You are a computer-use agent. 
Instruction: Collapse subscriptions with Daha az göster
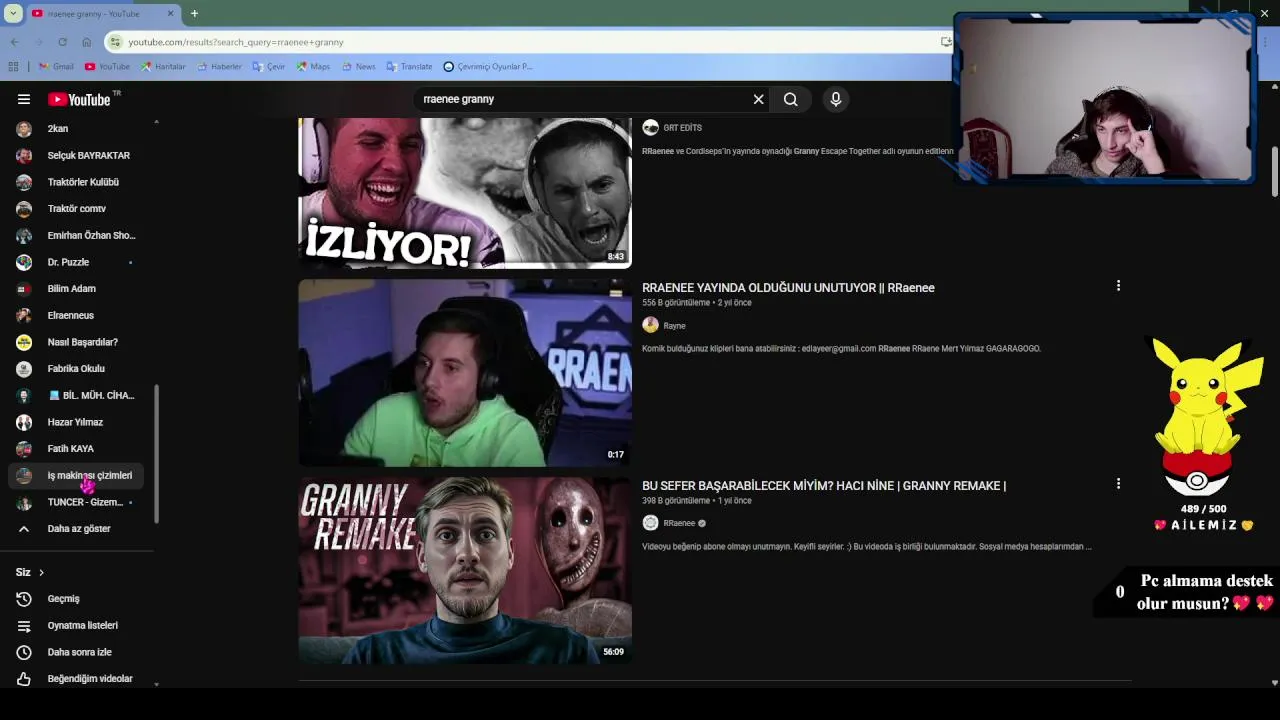(x=76, y=529)
